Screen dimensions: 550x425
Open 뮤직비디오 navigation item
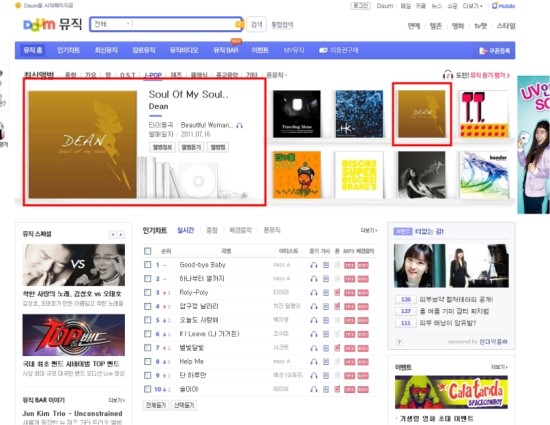184,50
